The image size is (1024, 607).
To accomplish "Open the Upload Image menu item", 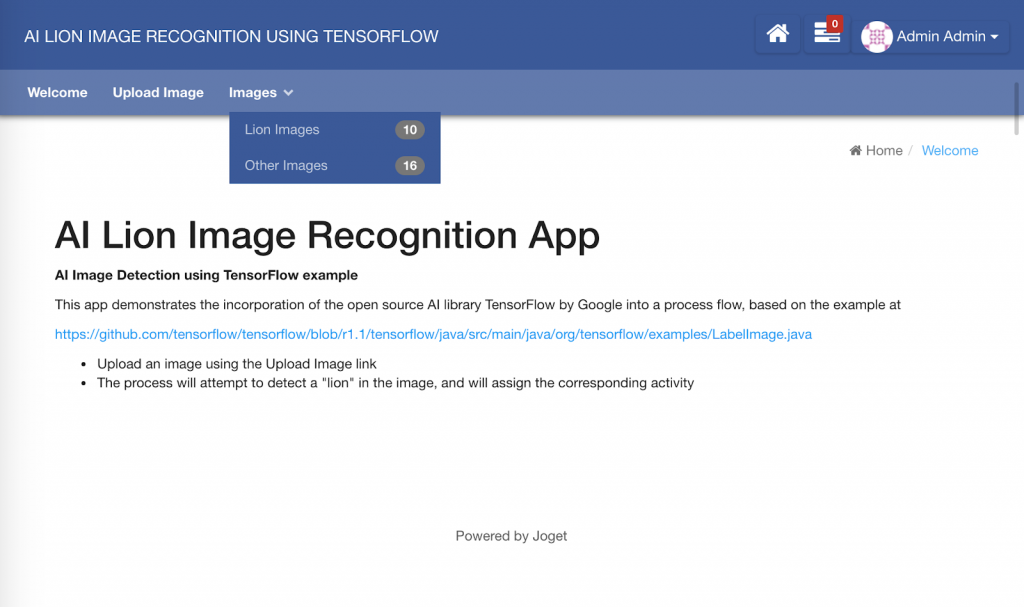I will pyautogui.click(x=158, y=93).
